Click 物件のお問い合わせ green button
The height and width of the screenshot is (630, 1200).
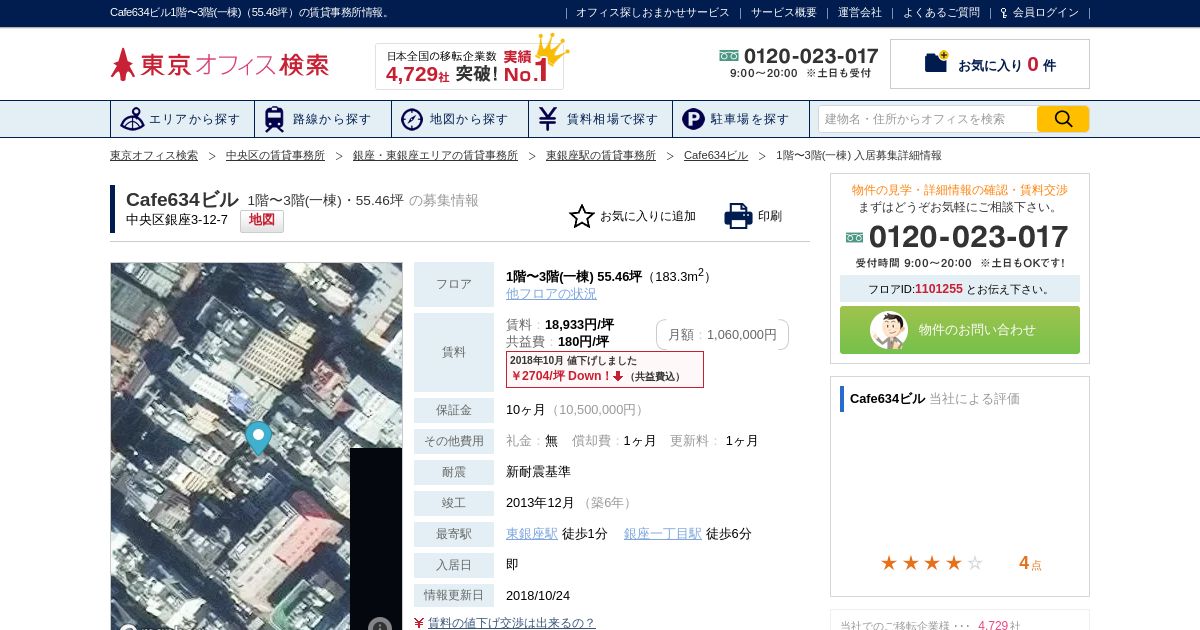tap(960, 330)
